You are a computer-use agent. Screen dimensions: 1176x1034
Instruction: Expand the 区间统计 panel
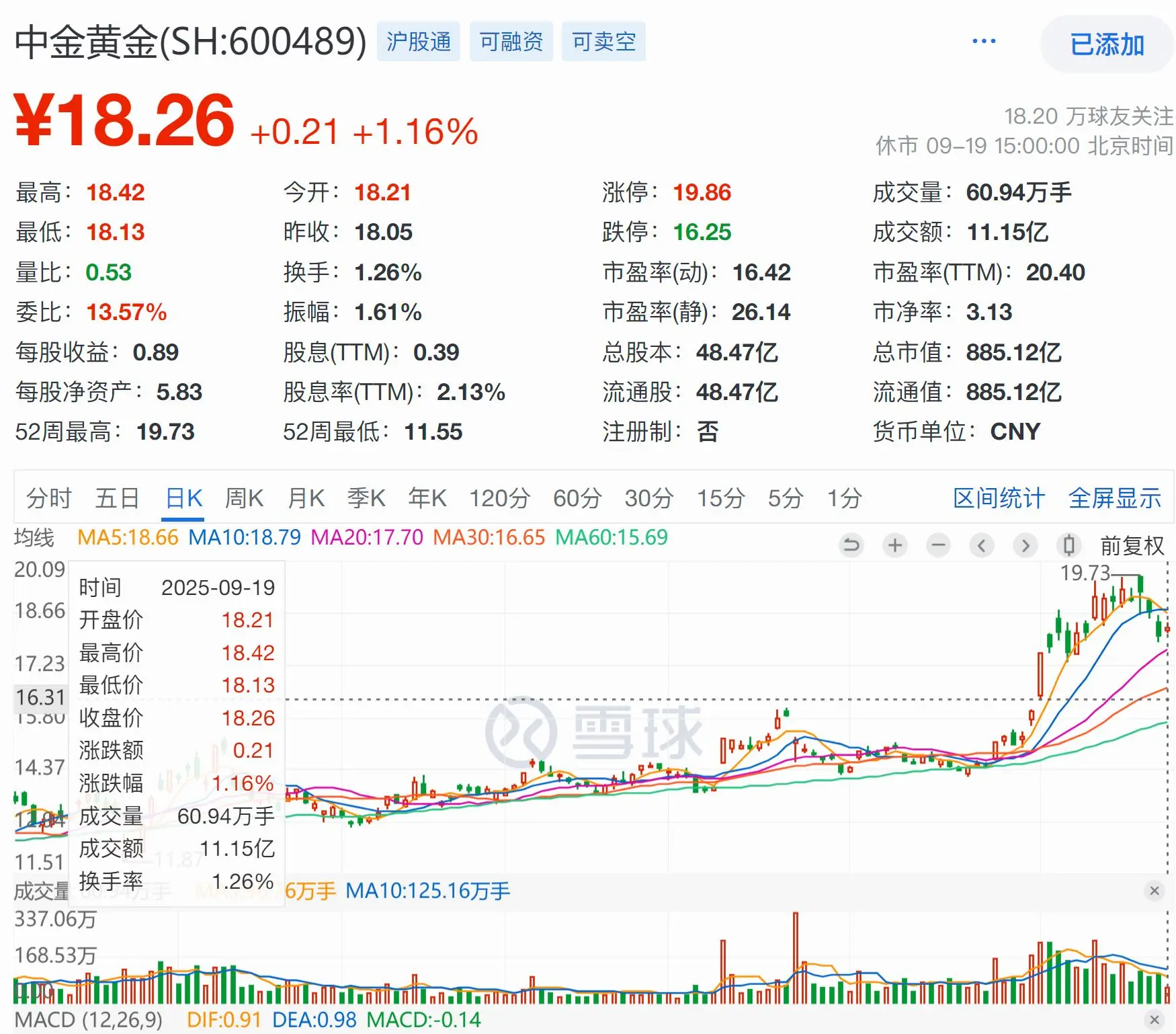click(x=999, y=498)
